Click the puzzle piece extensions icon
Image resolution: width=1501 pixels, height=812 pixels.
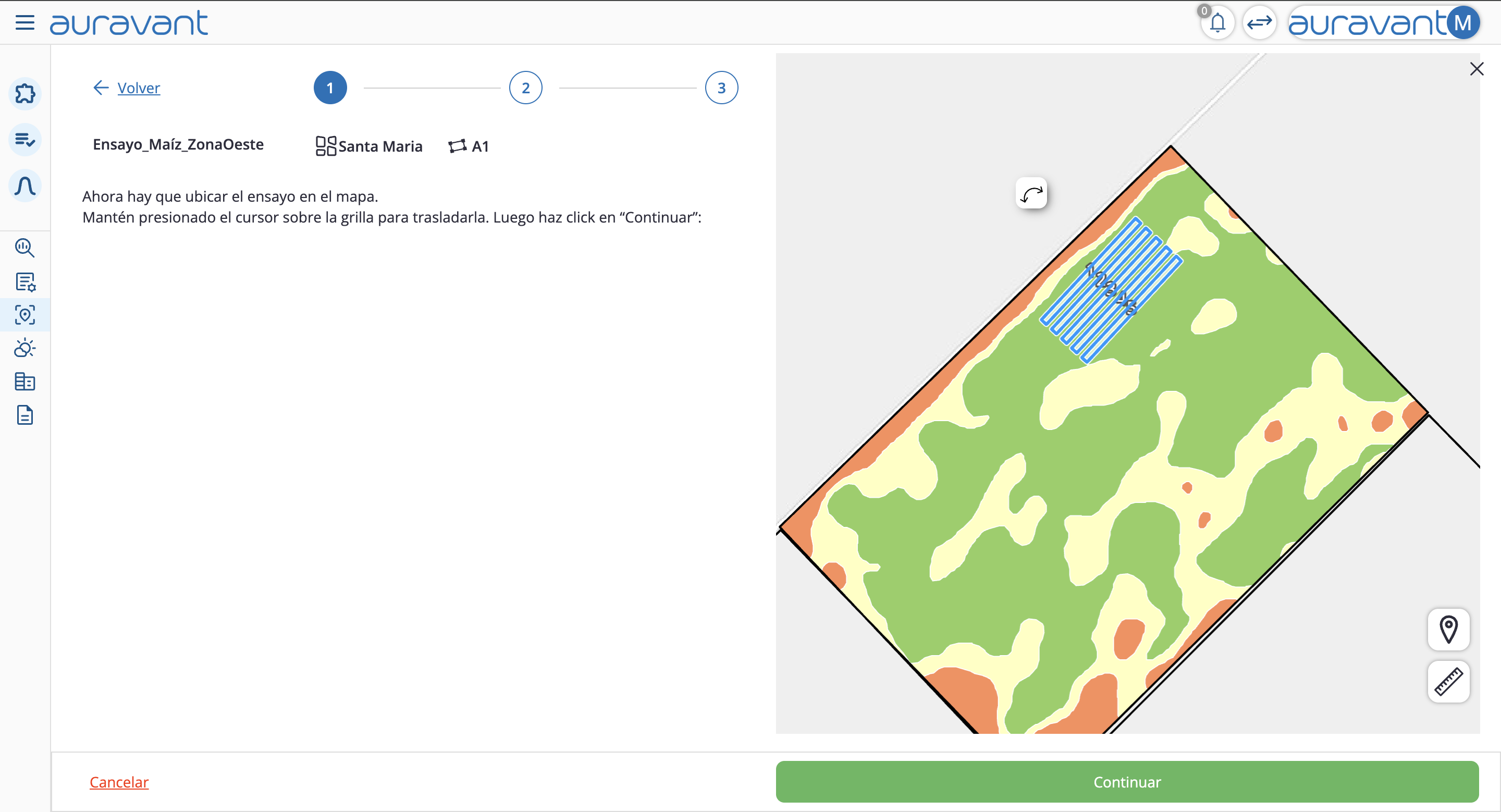pyautogui.click(x=25, y=93)
